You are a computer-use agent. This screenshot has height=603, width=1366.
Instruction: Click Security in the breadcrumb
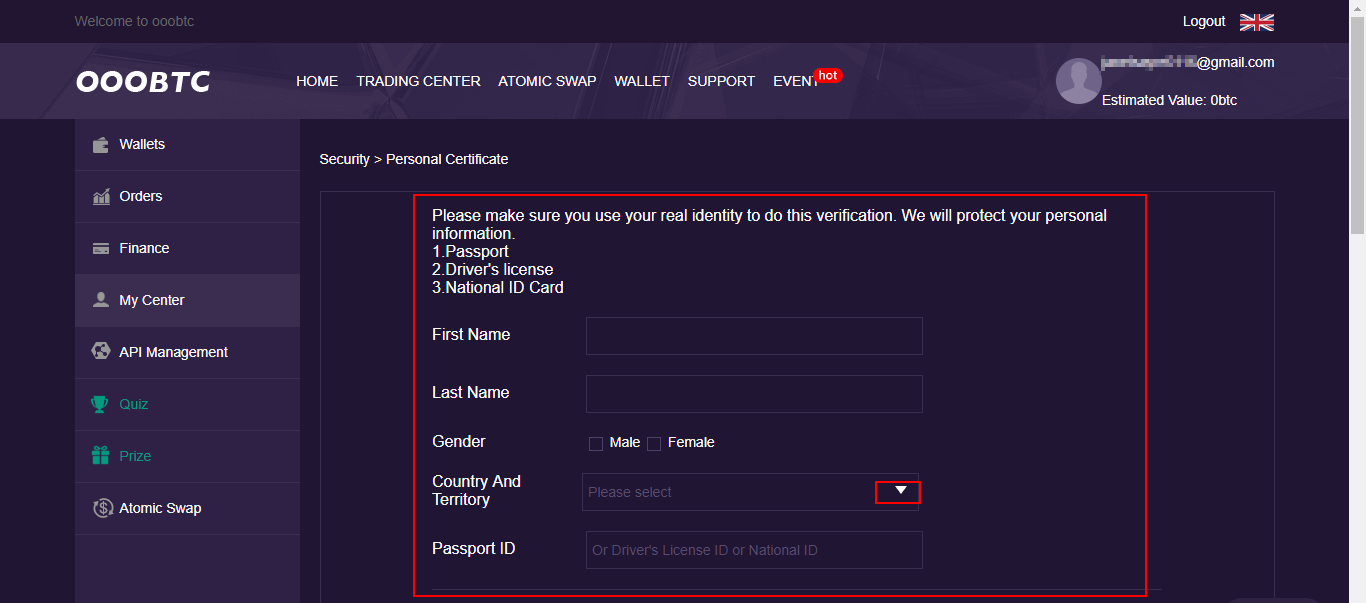click(344, 159)
